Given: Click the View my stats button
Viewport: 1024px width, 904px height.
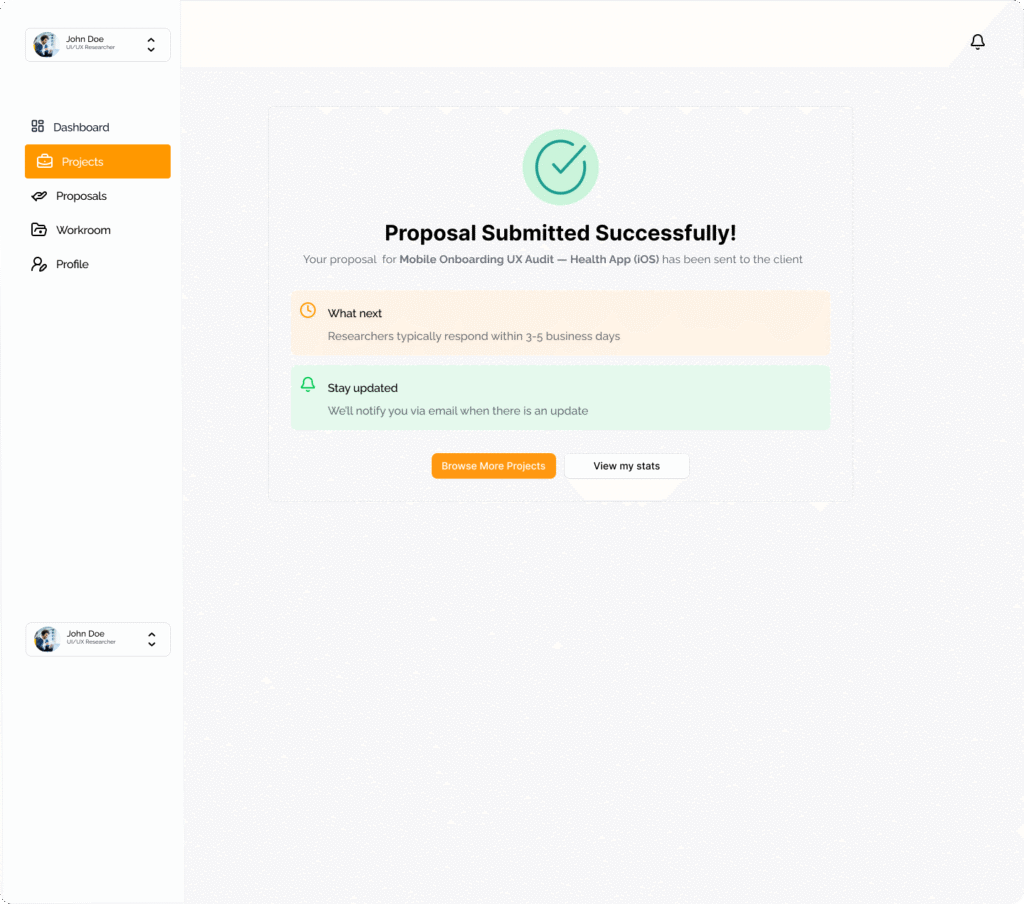Looking at the screenshot, I should tap(626, 466).
